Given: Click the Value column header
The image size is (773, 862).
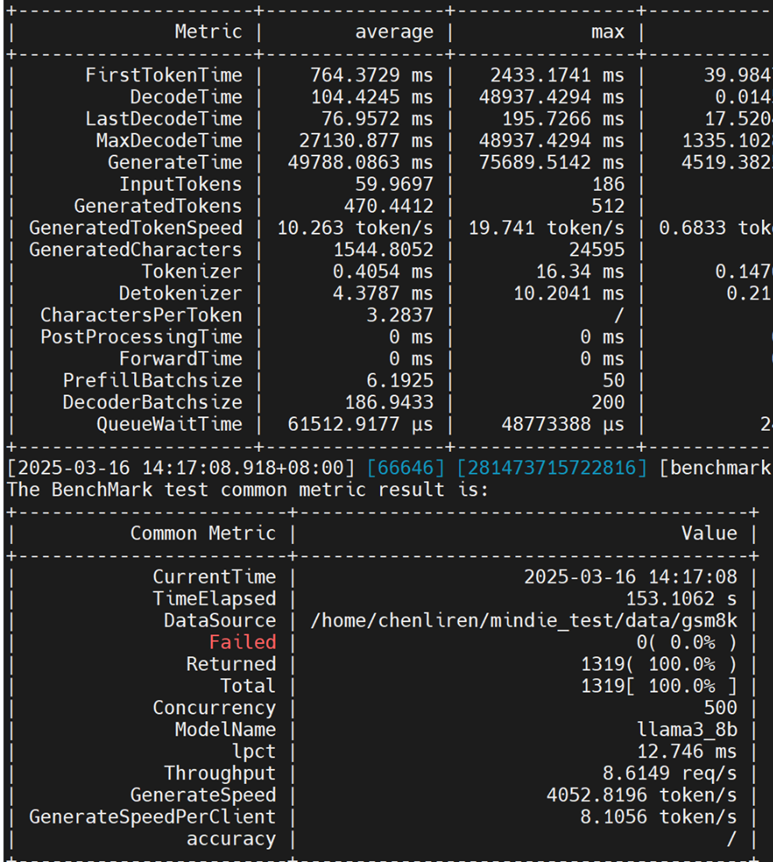Looking at the screenshot, I should (709, 533).
